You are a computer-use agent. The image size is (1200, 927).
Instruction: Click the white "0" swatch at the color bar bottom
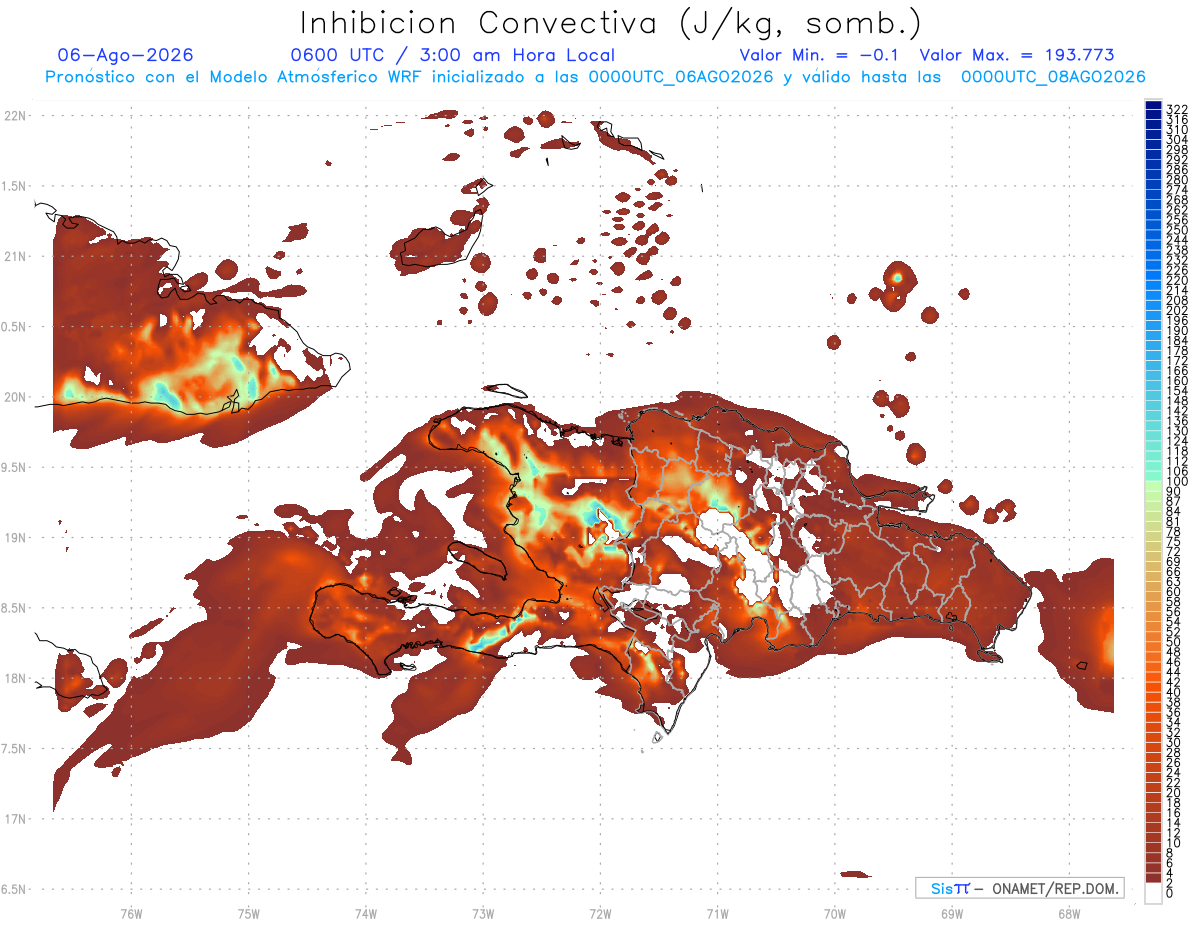tap(1153, 893)
